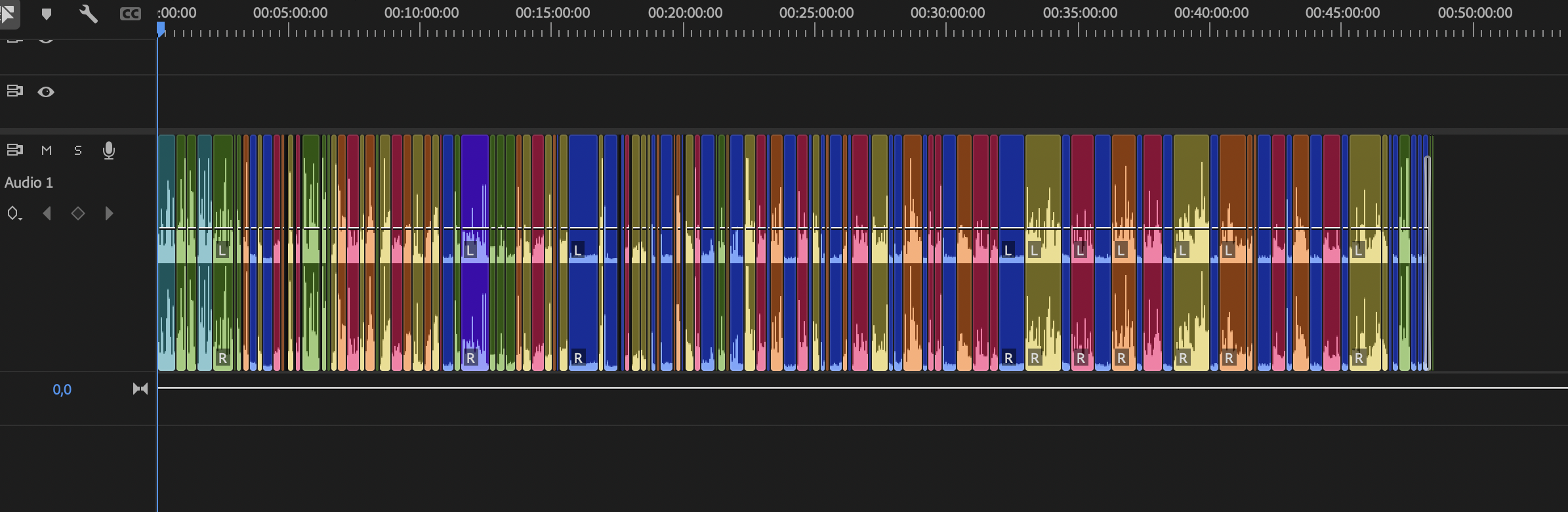Enable voice-over record microphone on Audio 1
The height and width of the screenshot is (512, 1568).
point(109,150)
